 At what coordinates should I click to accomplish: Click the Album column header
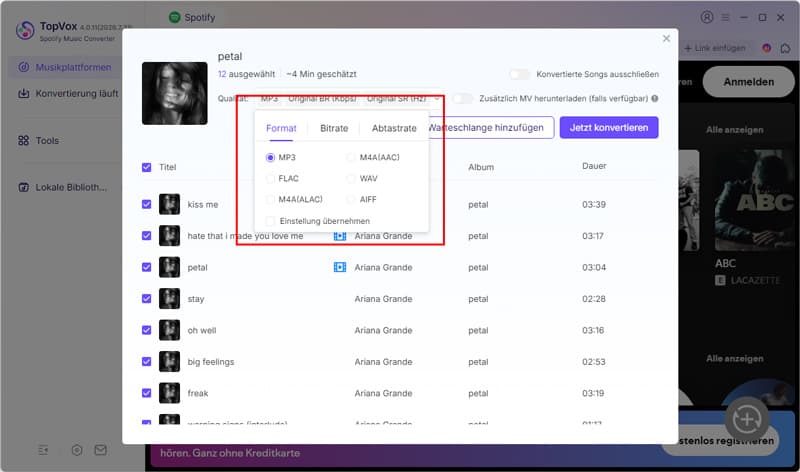point(481,167)
